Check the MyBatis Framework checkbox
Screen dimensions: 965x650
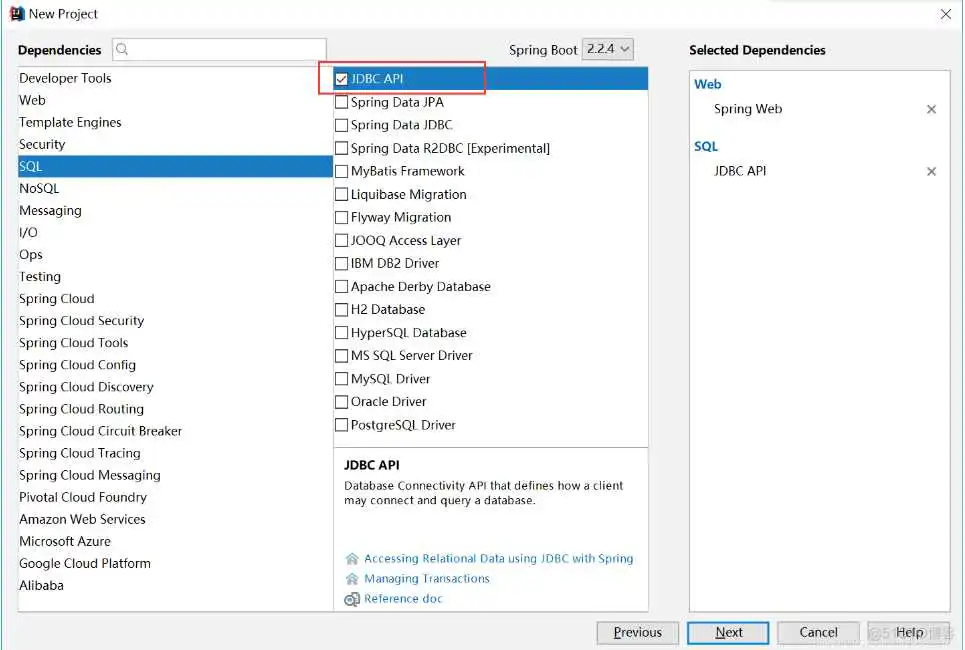pos(342,171)
